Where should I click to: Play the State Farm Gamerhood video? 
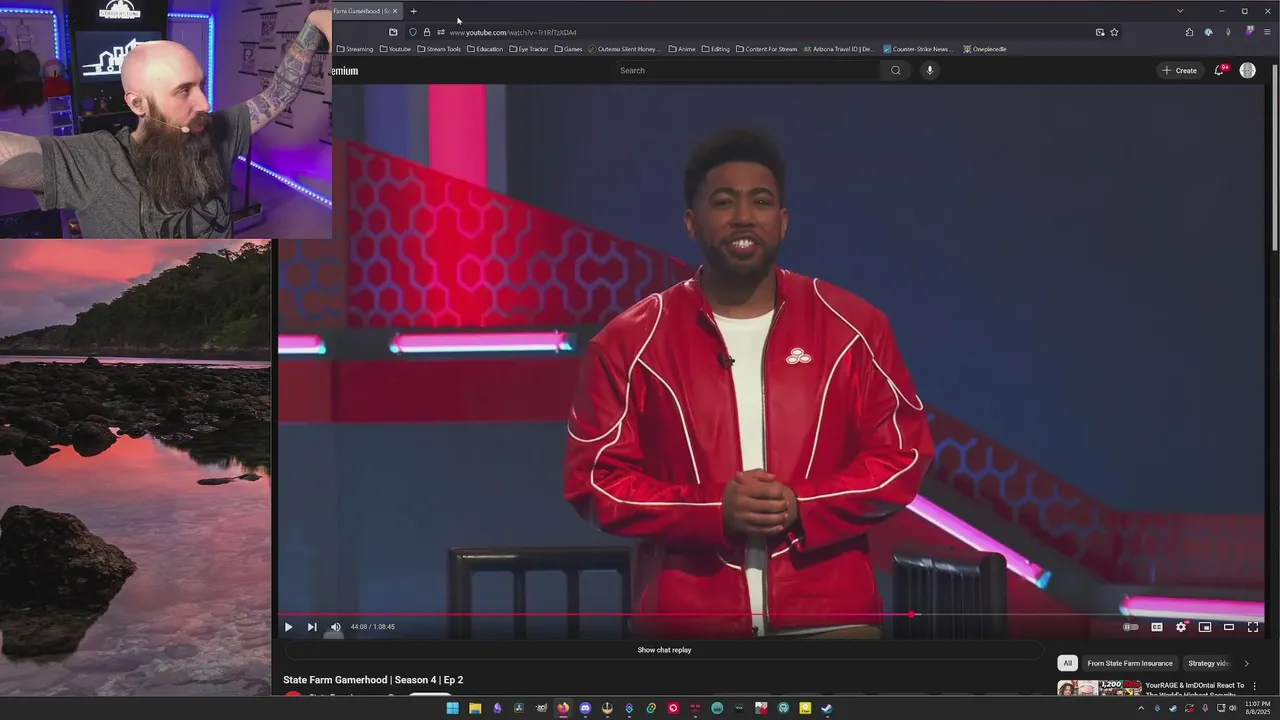(x=288, y=627)
